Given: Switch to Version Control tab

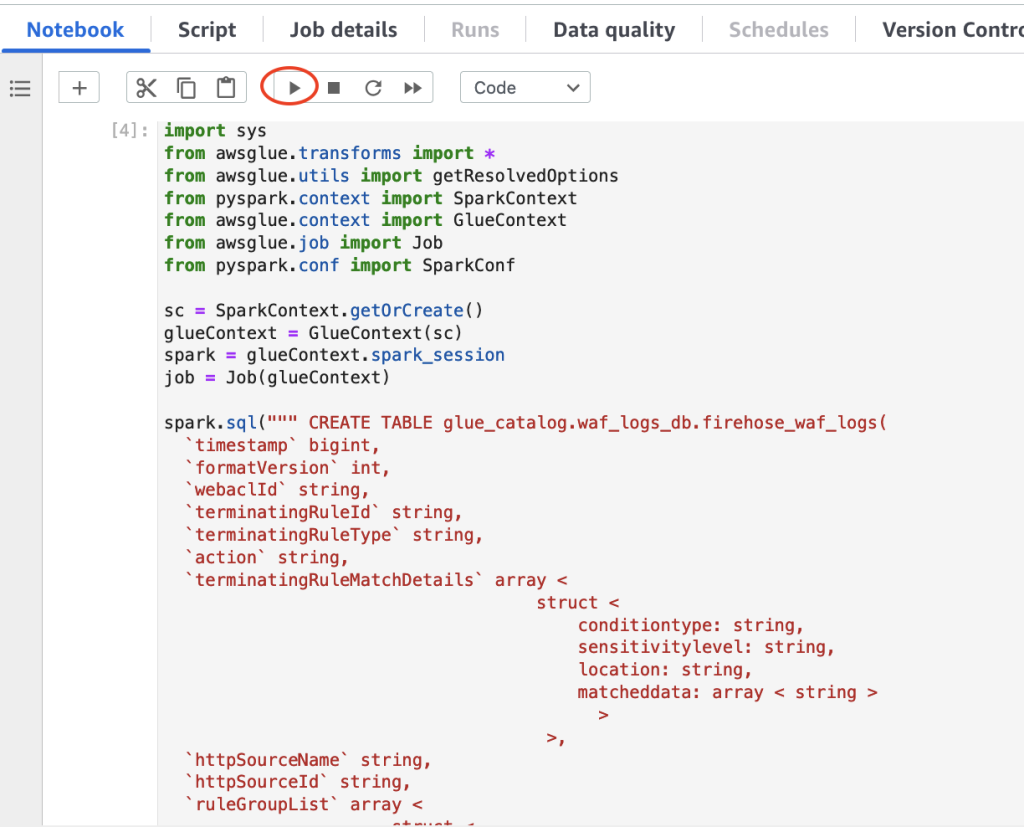Looking at the screenshot, I should pyautogui.click(x=952, y=29).
